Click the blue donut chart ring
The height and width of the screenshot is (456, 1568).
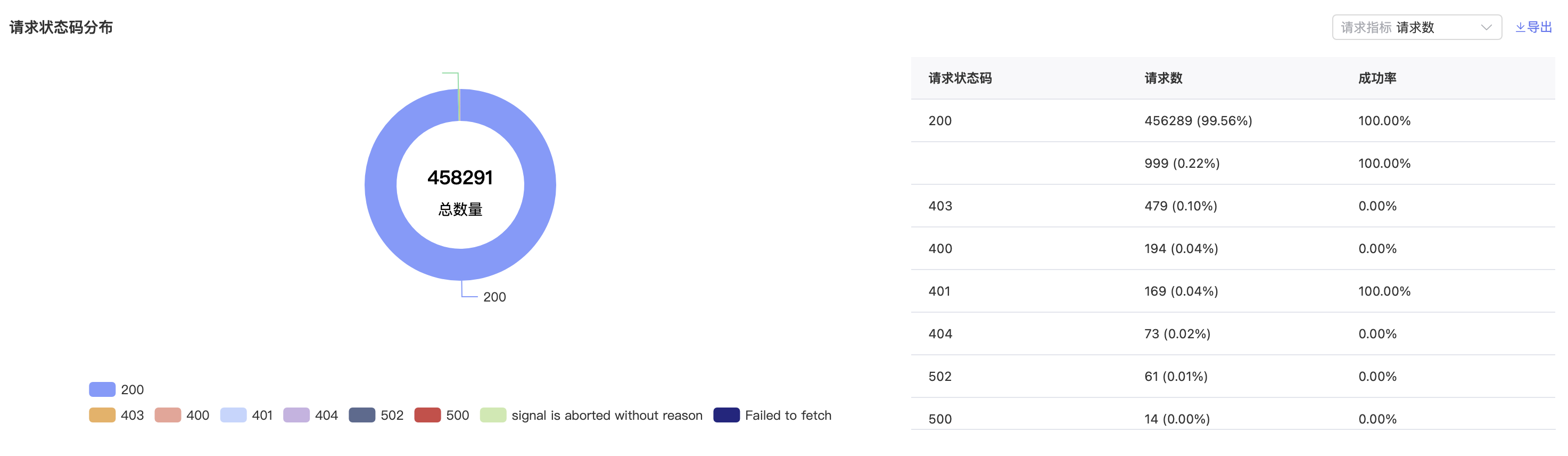tap(381, 185)
